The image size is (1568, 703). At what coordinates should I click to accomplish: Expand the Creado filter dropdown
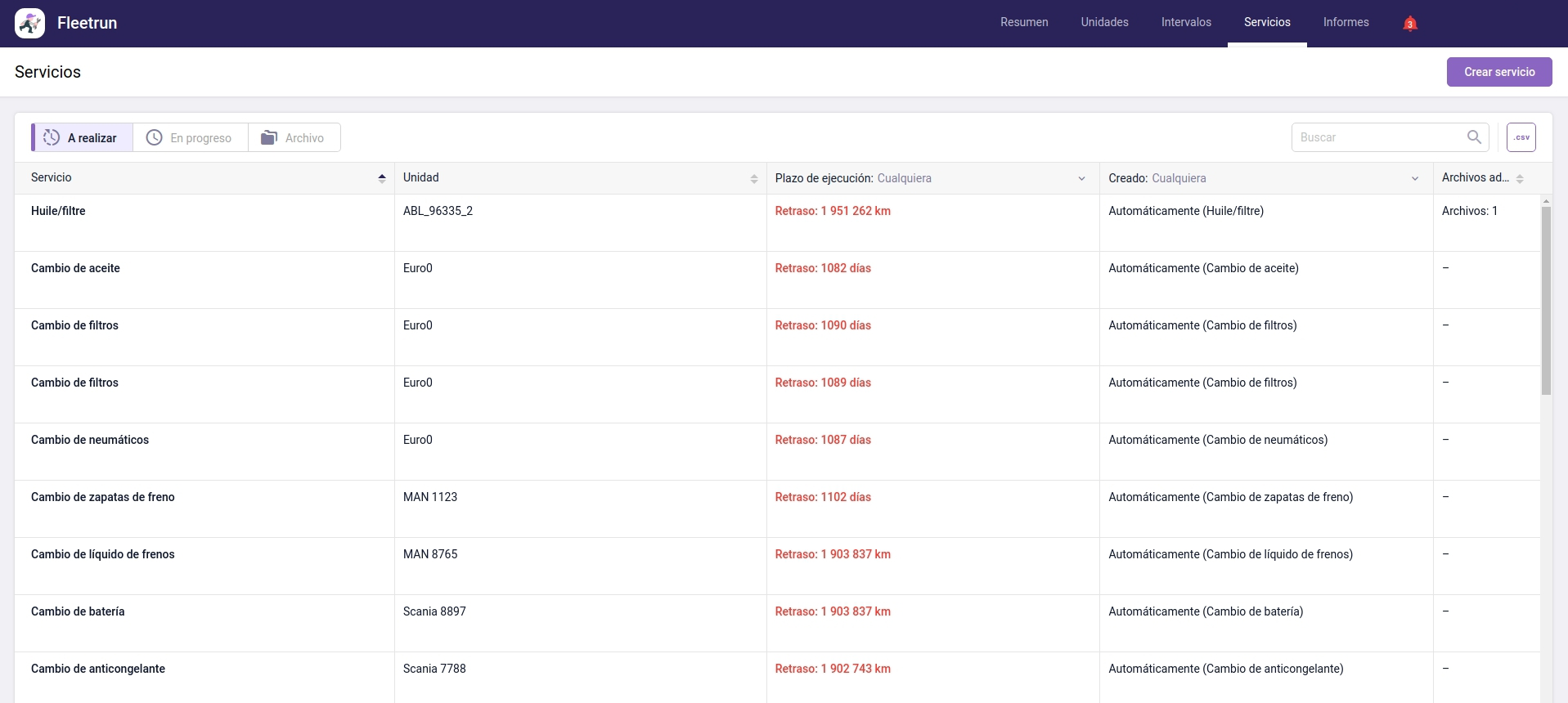point(1414,178)
